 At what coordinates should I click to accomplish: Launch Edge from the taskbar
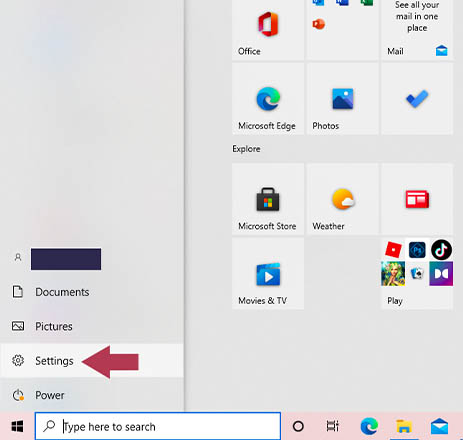(x=369, y=426)
